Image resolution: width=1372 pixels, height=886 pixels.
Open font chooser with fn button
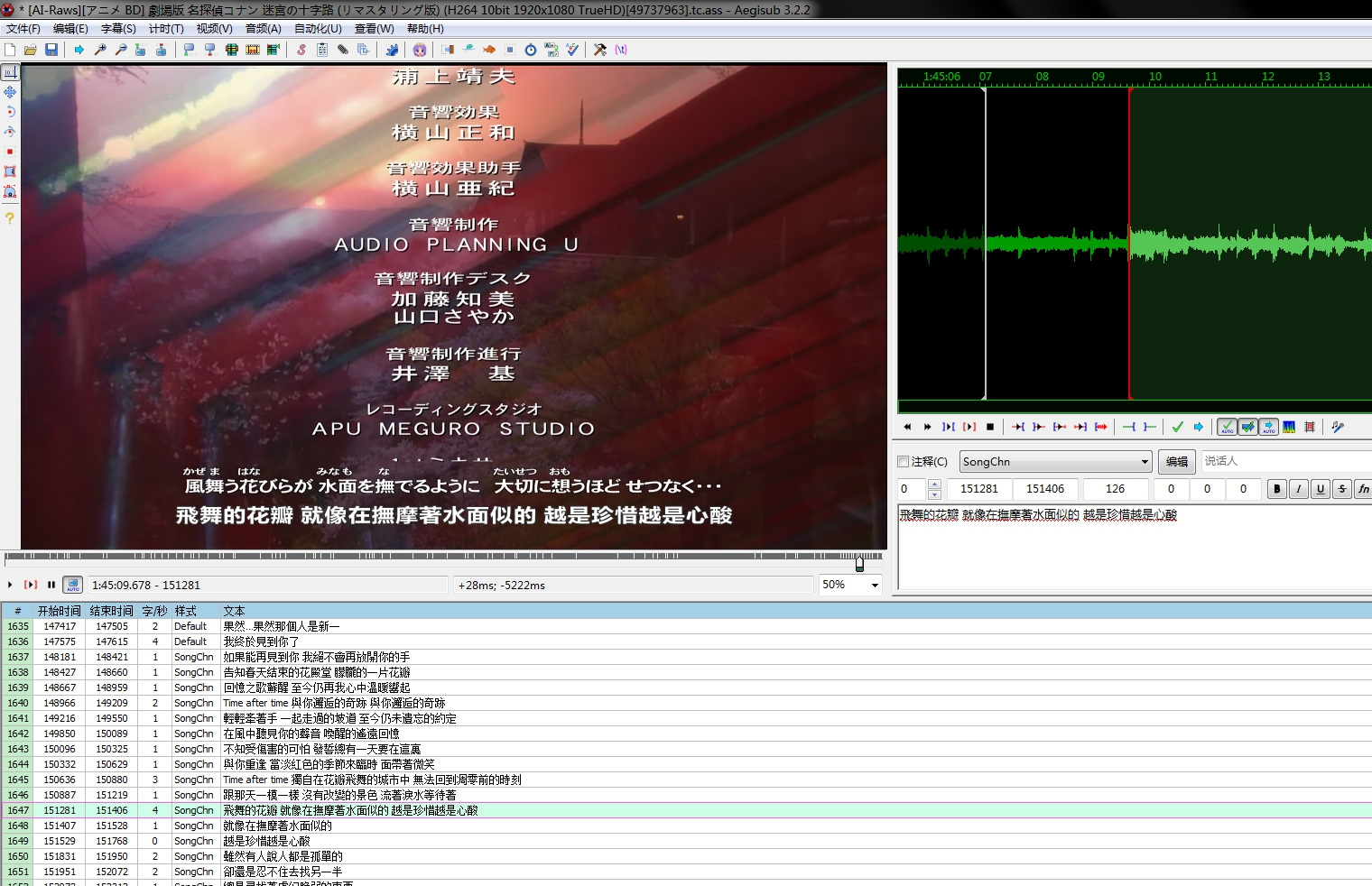(1363, 488)
